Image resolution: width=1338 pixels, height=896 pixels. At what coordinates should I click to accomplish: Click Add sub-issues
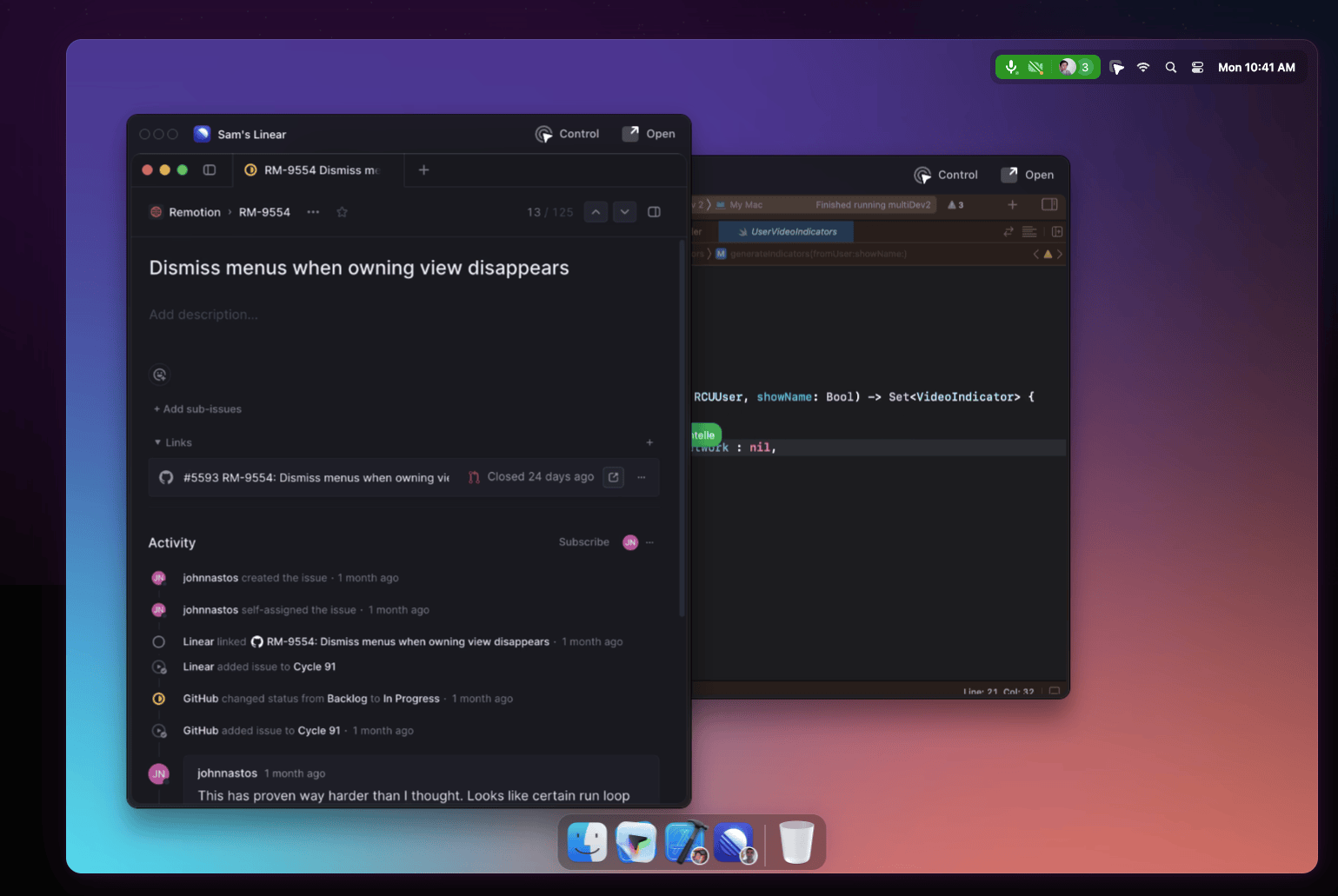197,409
